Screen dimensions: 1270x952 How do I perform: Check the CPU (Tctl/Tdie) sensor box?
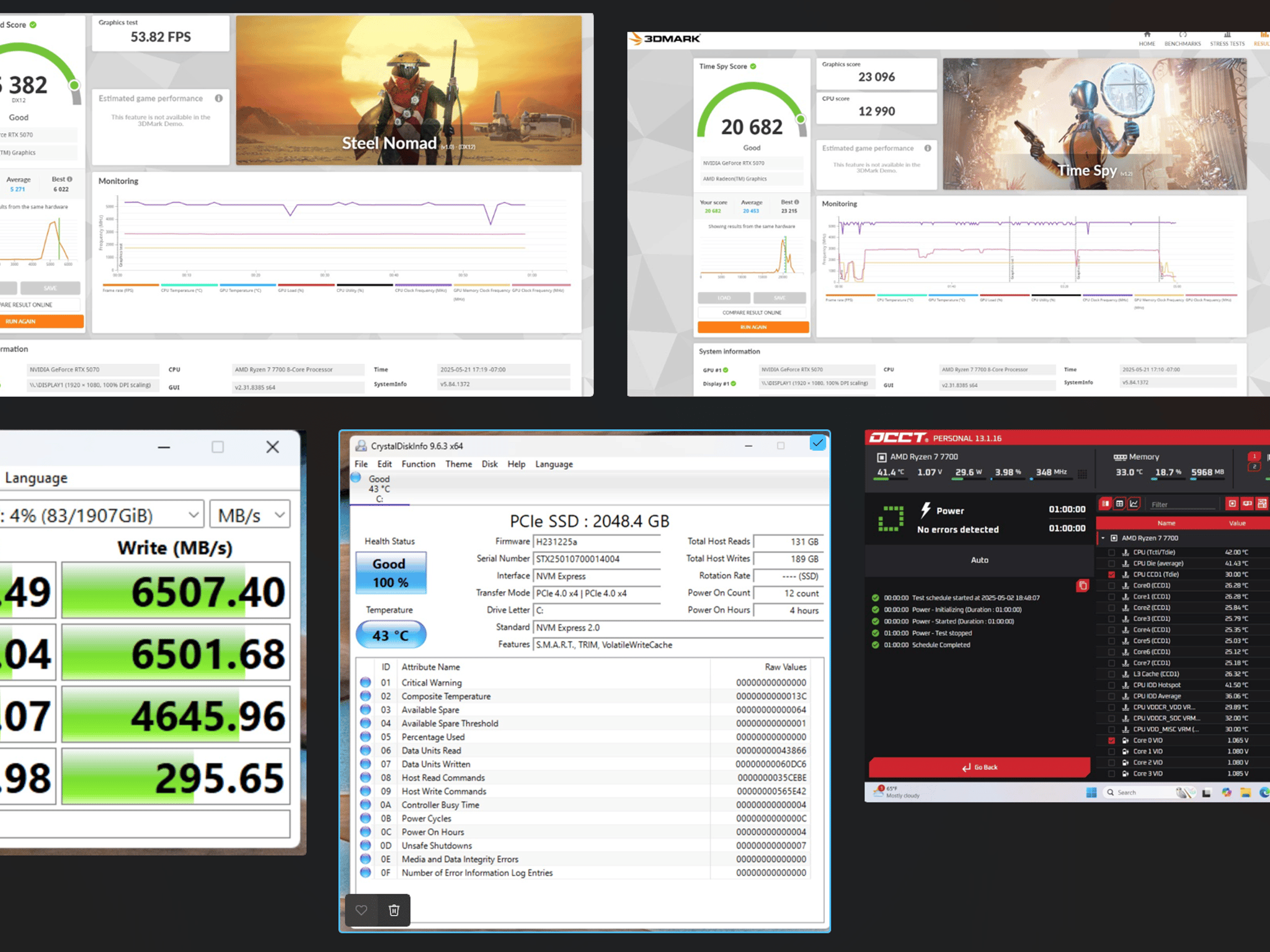pyautogui.click(x=1111, y=552)
